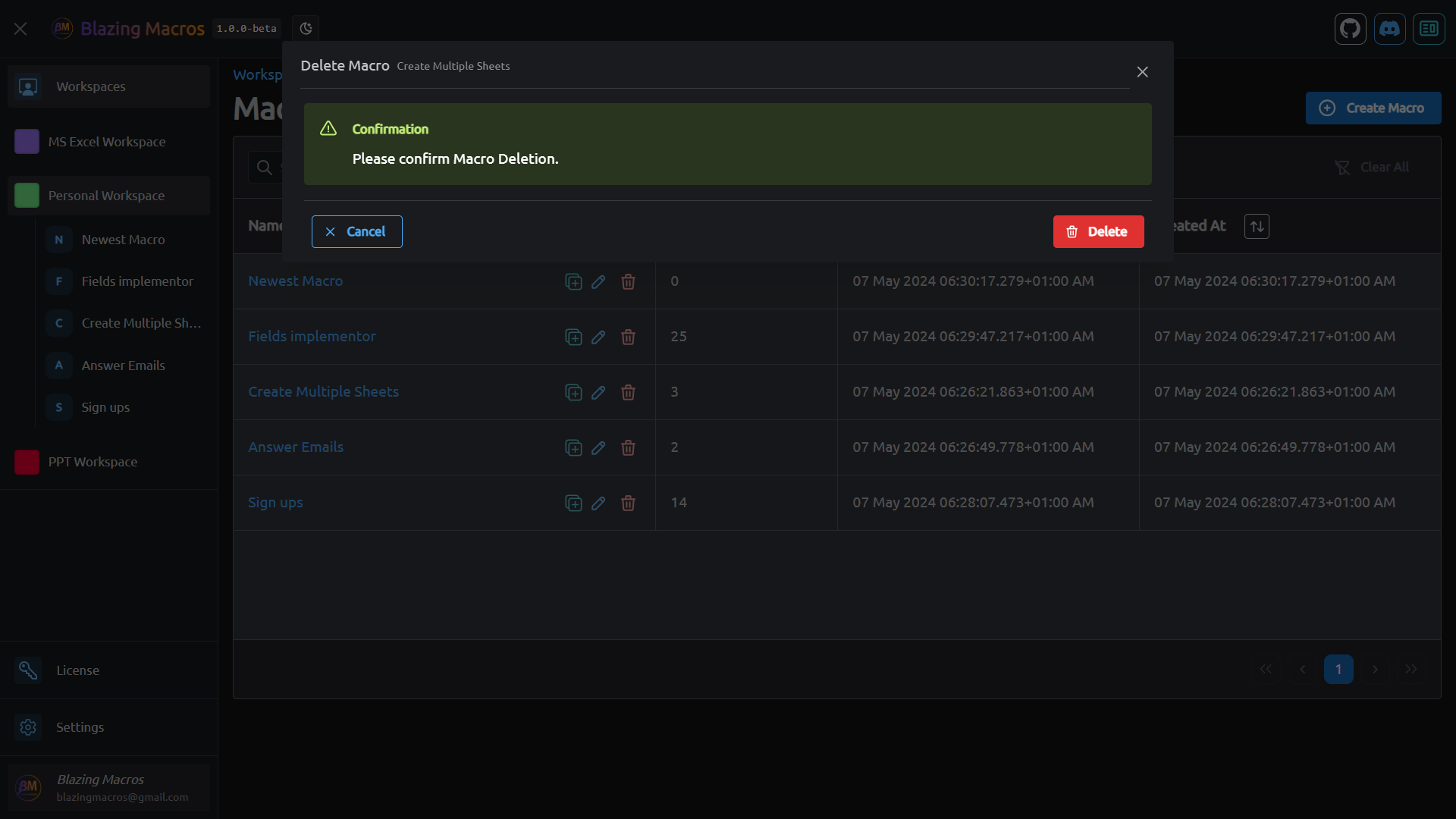
Task: Go to the previous page
Action: (x=1302, y=669)
